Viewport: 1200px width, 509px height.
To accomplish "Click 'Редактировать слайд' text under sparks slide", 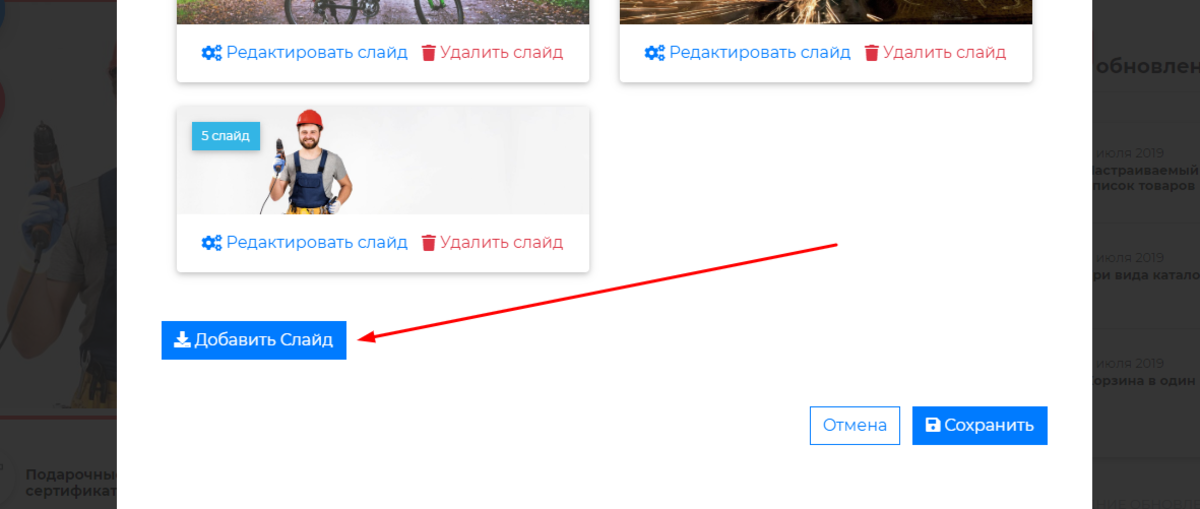I will point(760,53).
